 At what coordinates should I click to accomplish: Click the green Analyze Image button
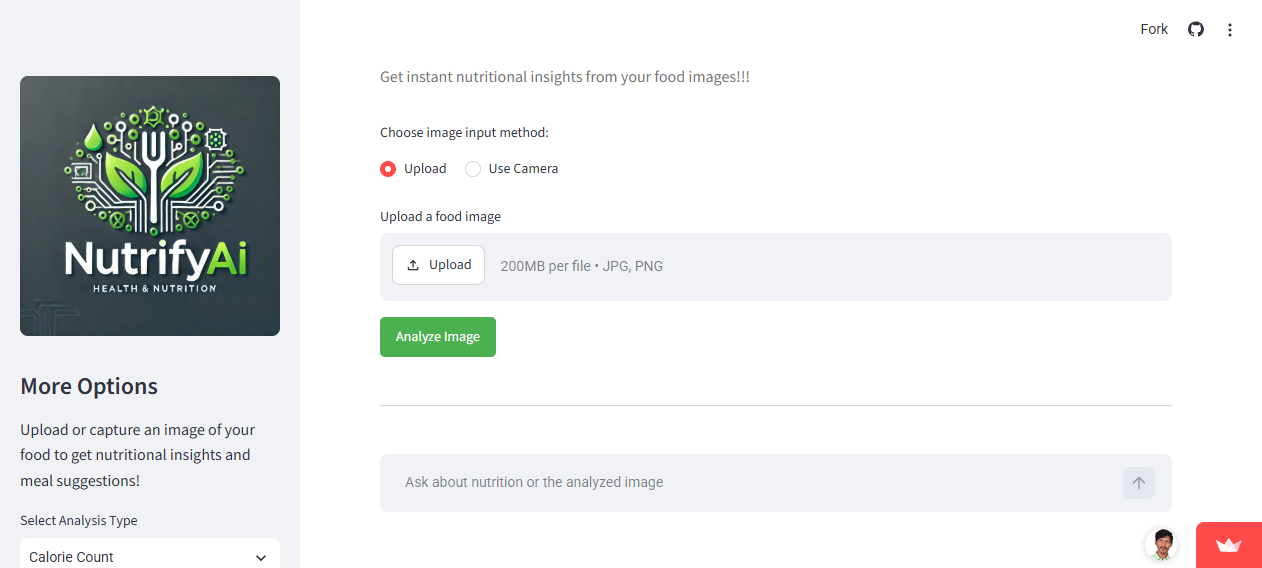coord(438,337)
